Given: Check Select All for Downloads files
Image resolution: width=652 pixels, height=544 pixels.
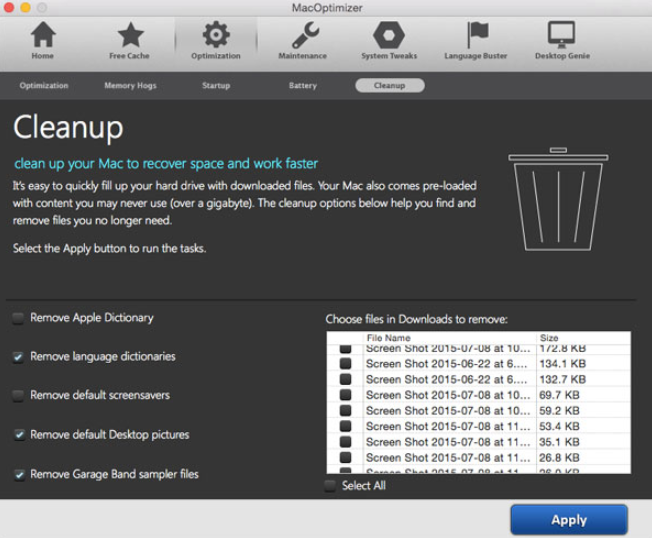Looking at the screenshot, I should 331,486.
